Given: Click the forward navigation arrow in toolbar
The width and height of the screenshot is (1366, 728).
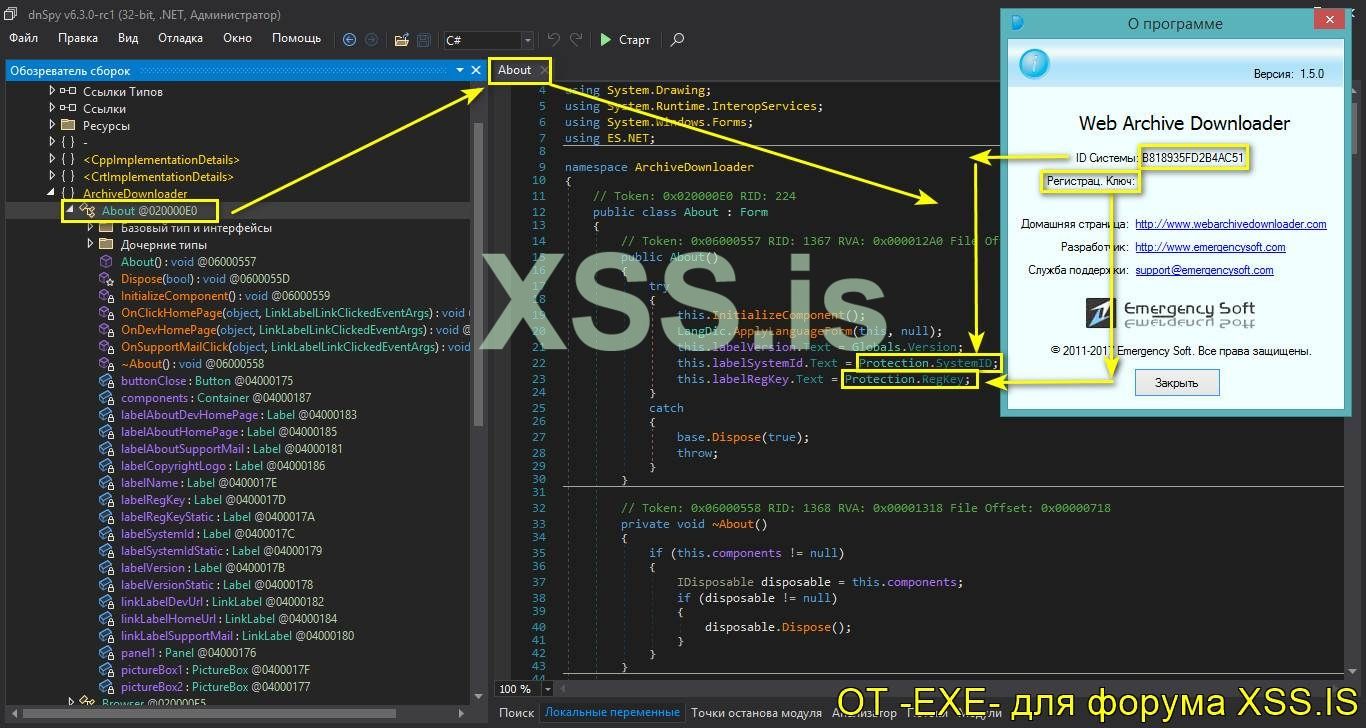Looking at the screenshot, I should [x=371, y=40].
